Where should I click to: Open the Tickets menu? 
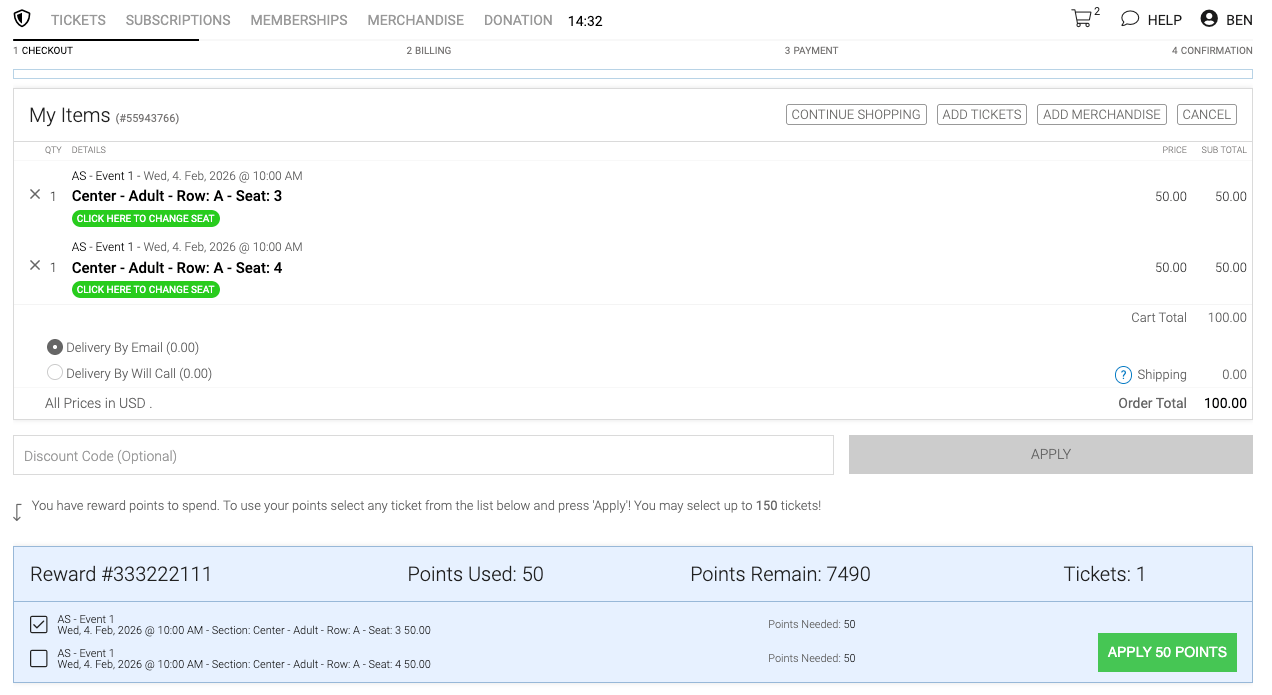click(x=78, y=20)
